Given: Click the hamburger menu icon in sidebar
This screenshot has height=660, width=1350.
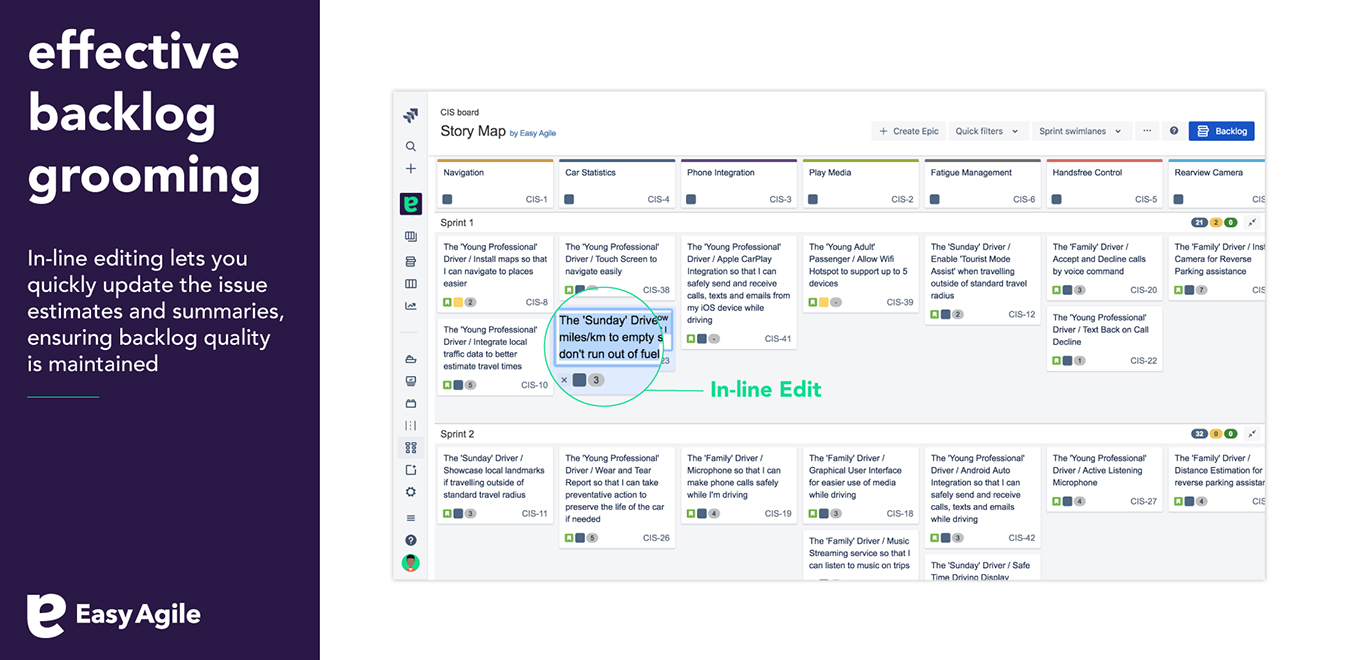Looking at the screenshot, I should click(x=410, y=518).
